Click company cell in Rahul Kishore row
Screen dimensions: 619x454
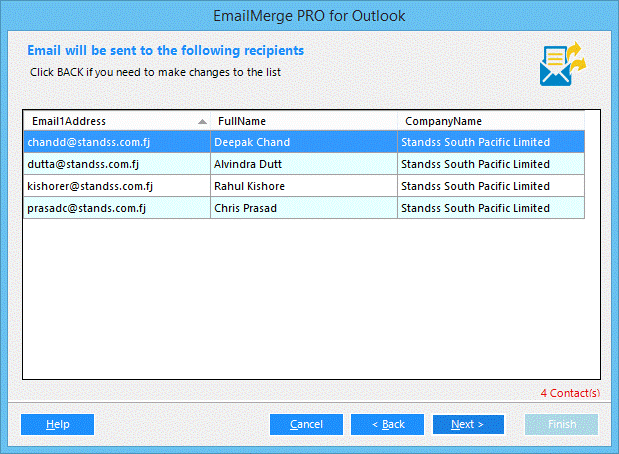tap(491, 186)
